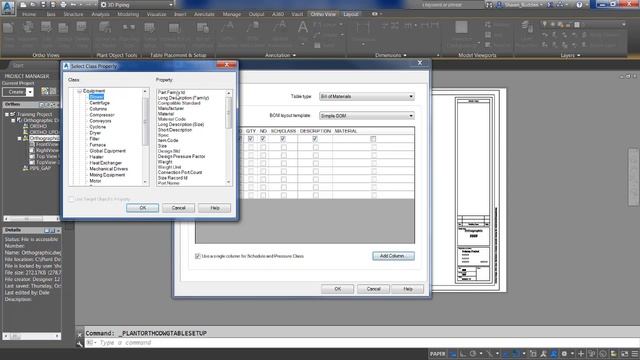Select the Global Equipment class in the tree
The image size is (640, 360).
pos(108,151)
